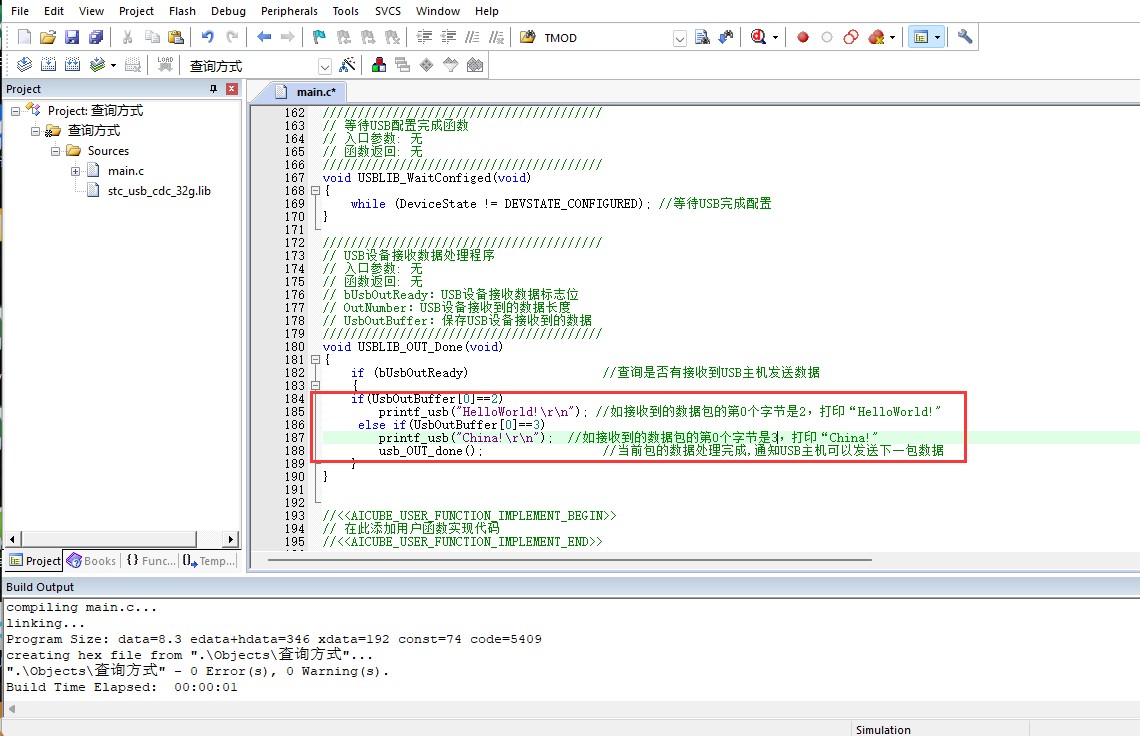Open Options for Target magic wand icon
The height and width of the screenshot is (736, 1140).
[x=347, y=65]
